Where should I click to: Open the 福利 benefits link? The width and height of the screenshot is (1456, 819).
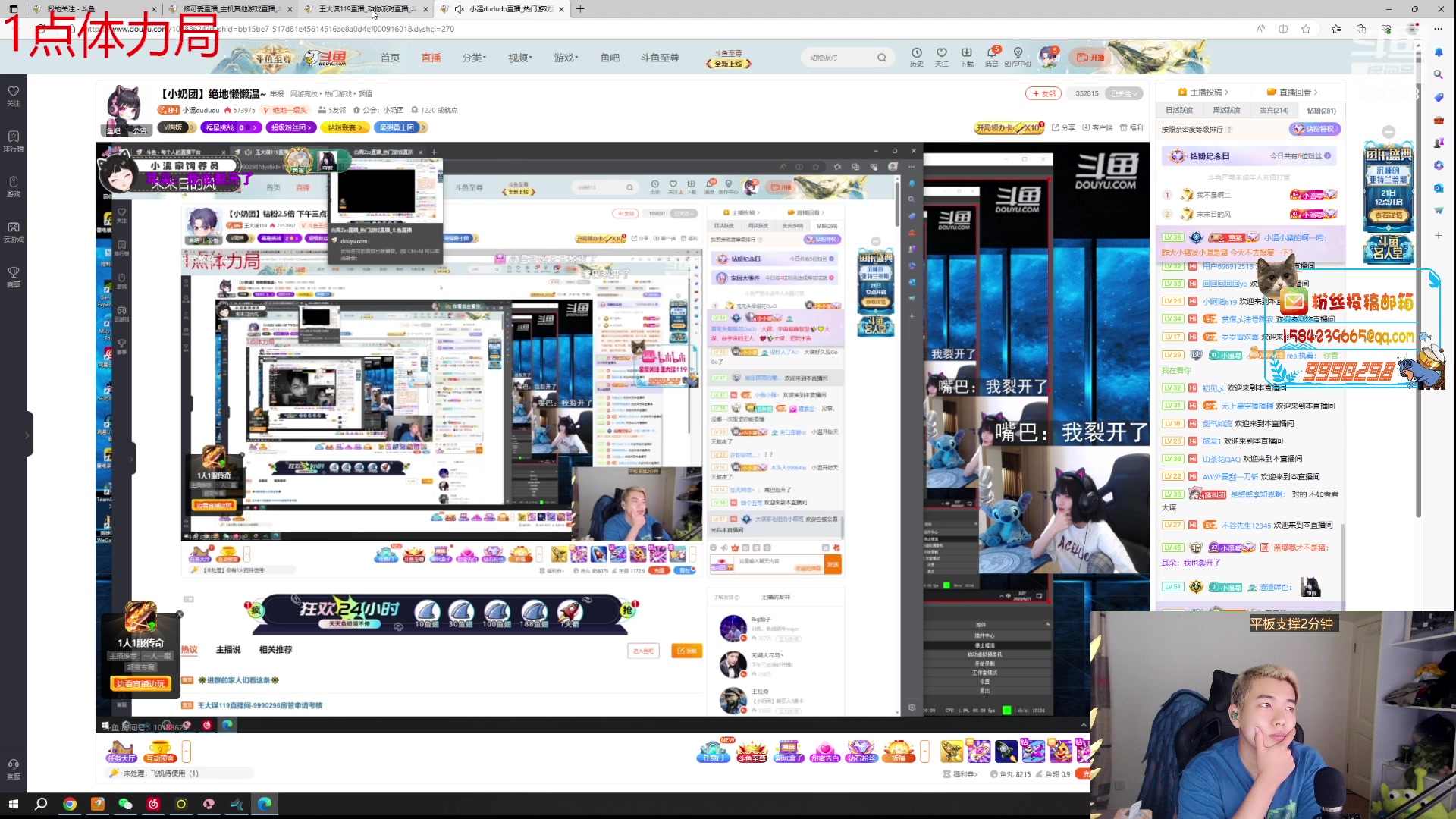click(1131, 127)
